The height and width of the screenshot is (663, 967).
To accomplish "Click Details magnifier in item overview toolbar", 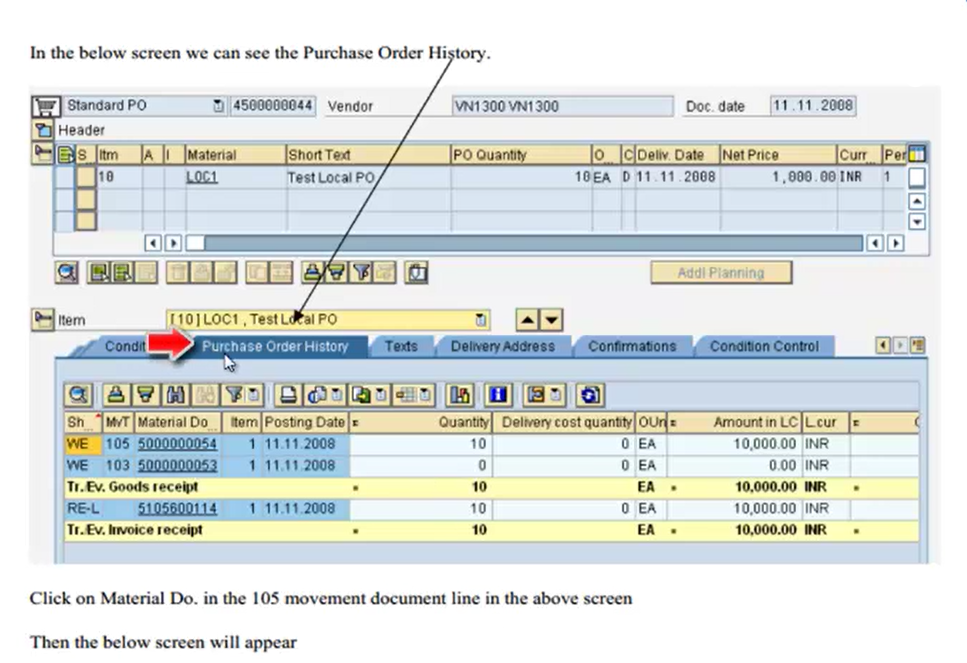I will tap(67, 272).
